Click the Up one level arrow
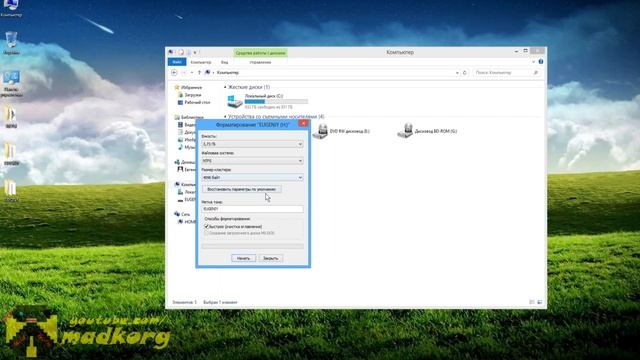 [x=199, y=73]
